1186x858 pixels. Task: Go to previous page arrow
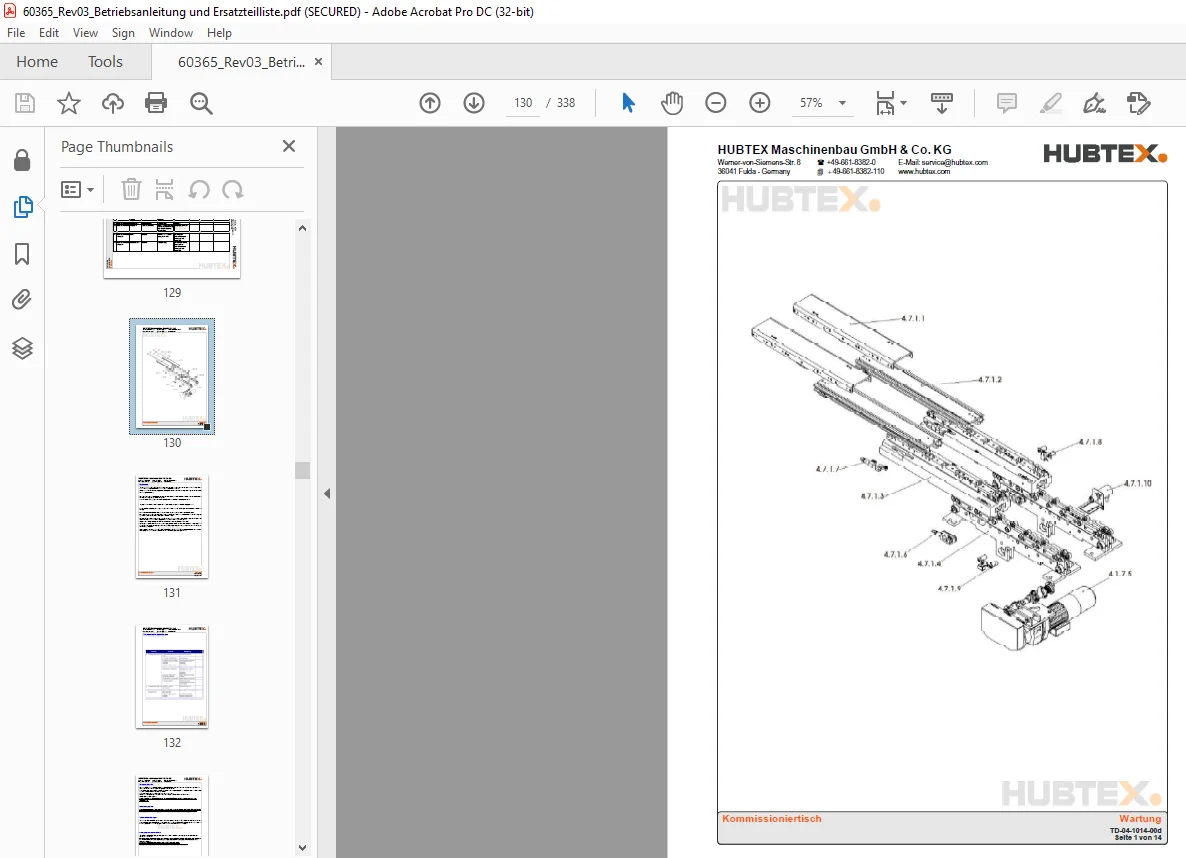430,103
